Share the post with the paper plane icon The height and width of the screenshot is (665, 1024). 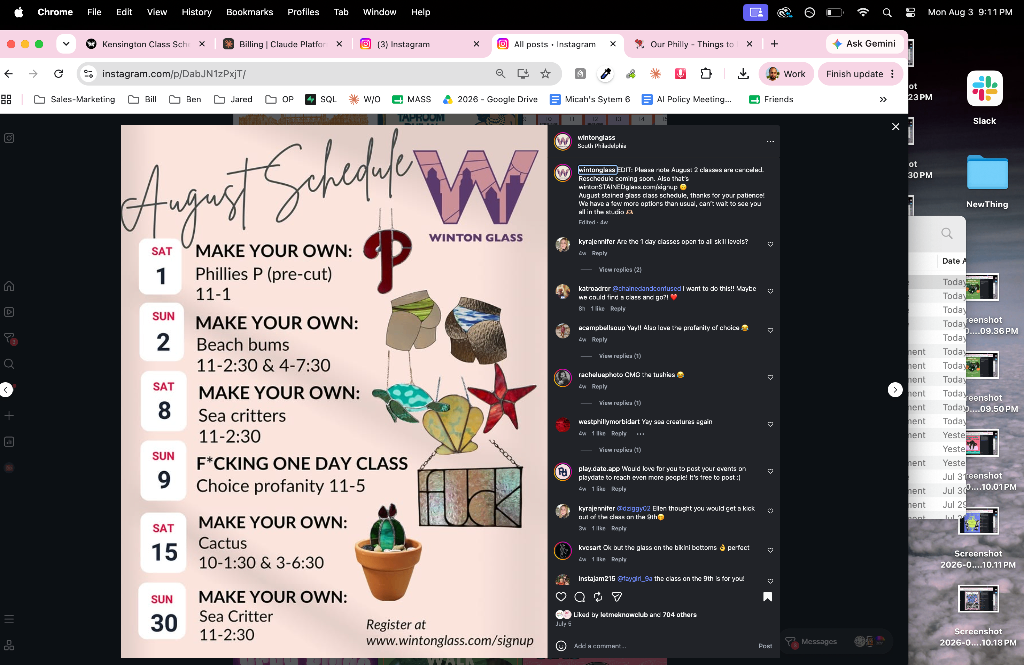616,596
